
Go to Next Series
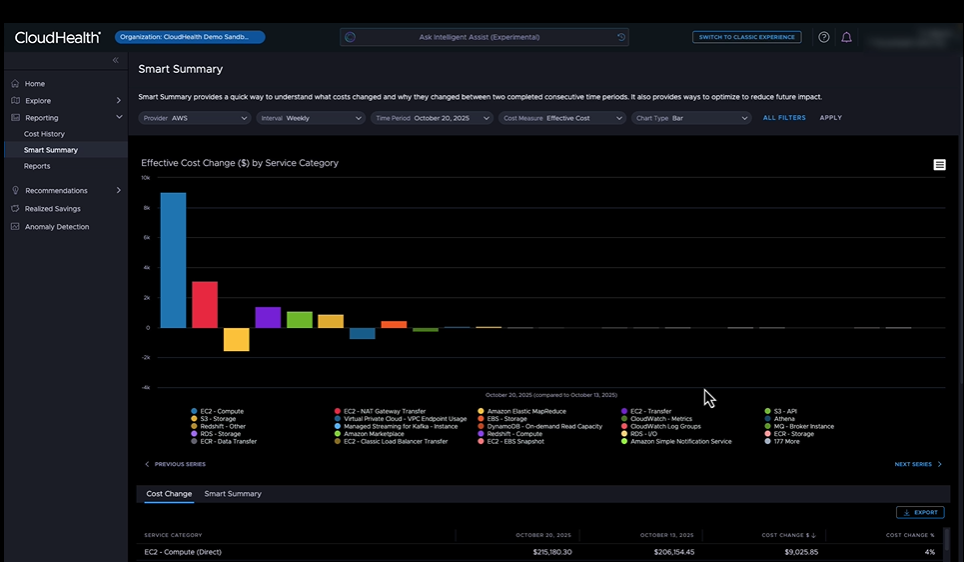click(x=917, y=464)
